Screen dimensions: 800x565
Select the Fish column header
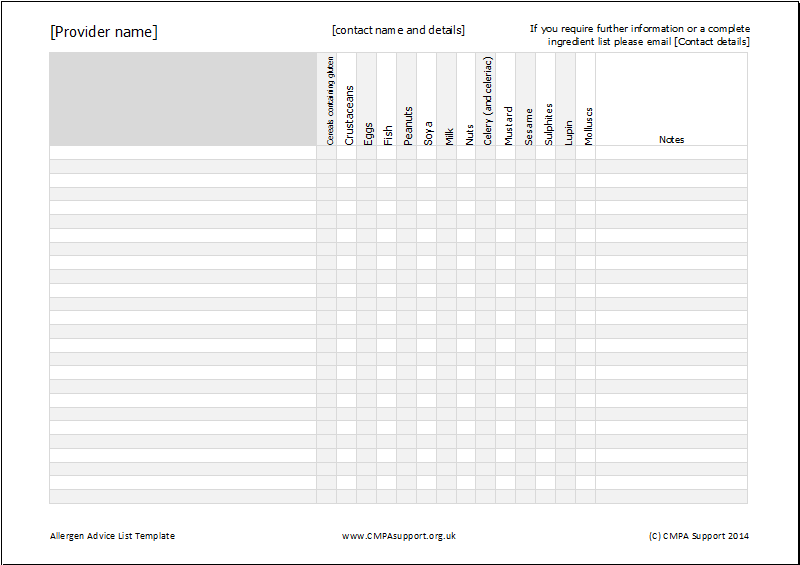point(388,135)
